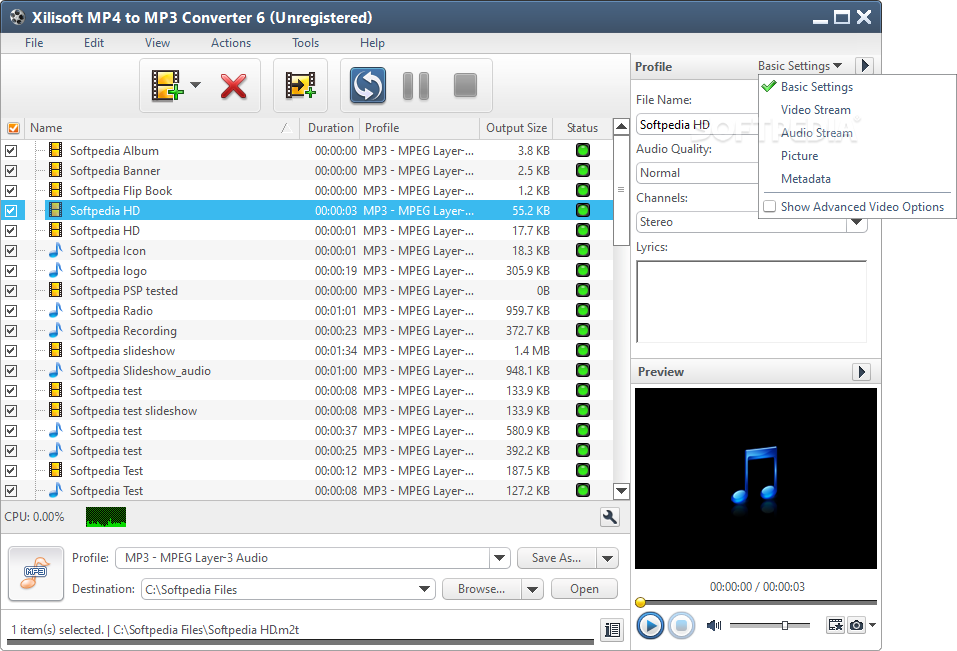This screenshot has height=651, width=957.
Task: Open the Add File dropdown arrow
Action: click(x=195, y=85)
